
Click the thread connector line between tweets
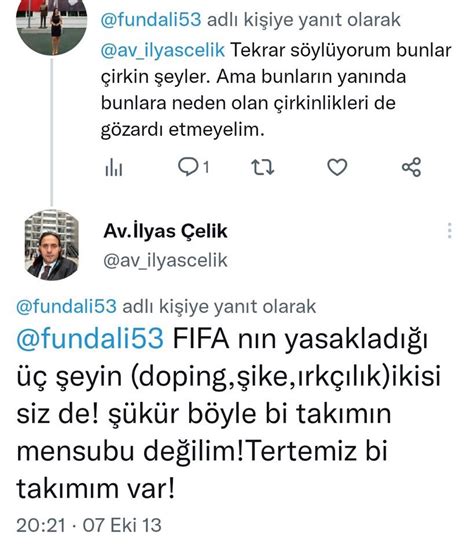(52, 132)
